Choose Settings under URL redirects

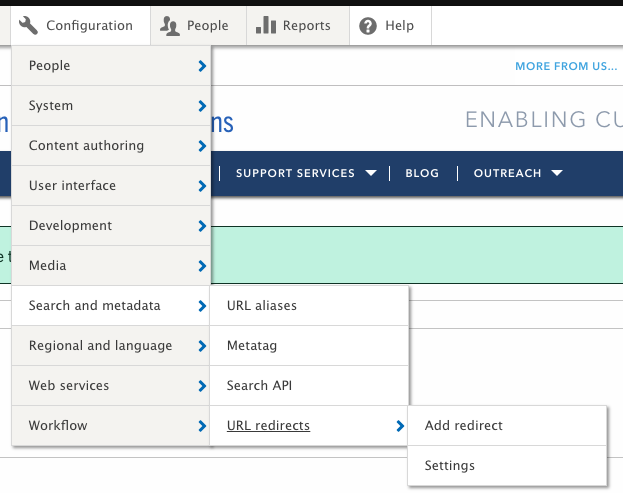[x=449, y=465]
